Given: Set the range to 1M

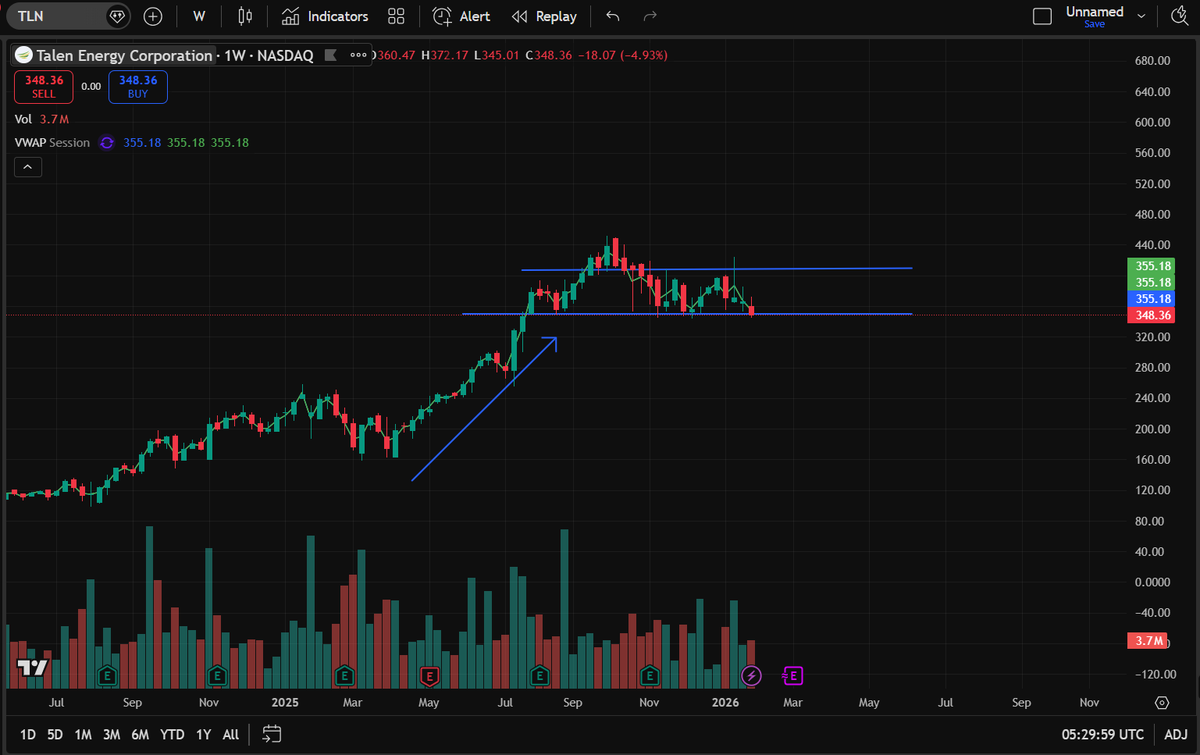Looking at the screenshot, I should coord(83,734).
